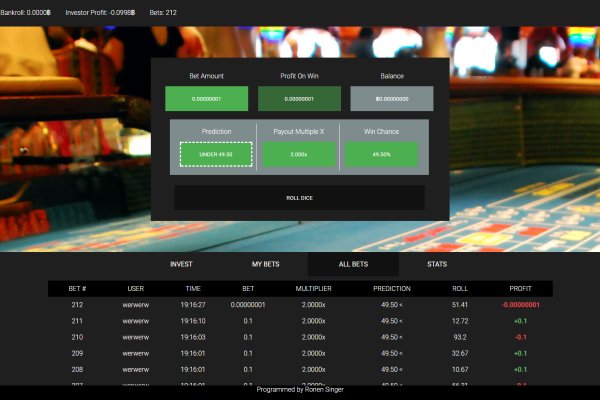Image resolution: width=600 pixels, height=400 pixels.
Task: Click the Bankroll value in top bar
Action: (x=26, y=12)
